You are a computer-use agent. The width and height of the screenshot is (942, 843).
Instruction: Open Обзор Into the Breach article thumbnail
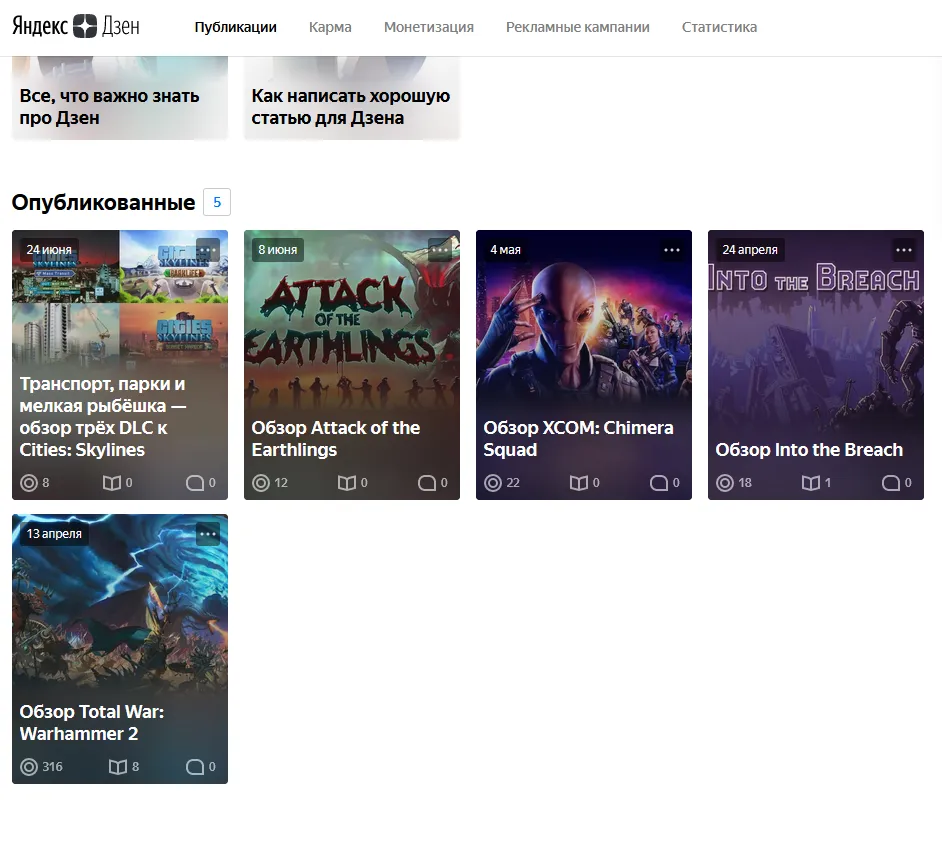click(815, 340)
